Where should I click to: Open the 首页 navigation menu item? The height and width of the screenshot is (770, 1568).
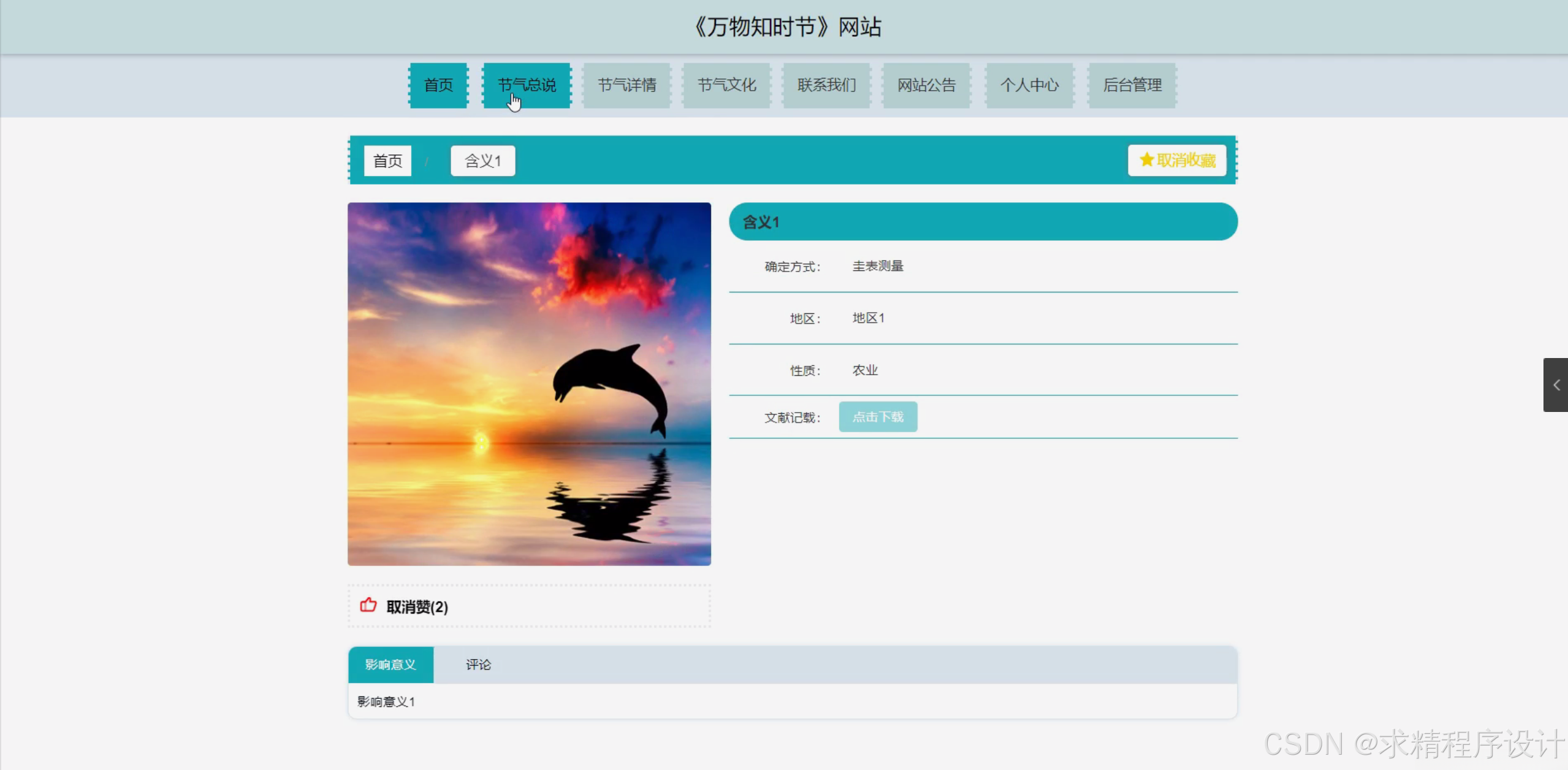tap(438, 85)
